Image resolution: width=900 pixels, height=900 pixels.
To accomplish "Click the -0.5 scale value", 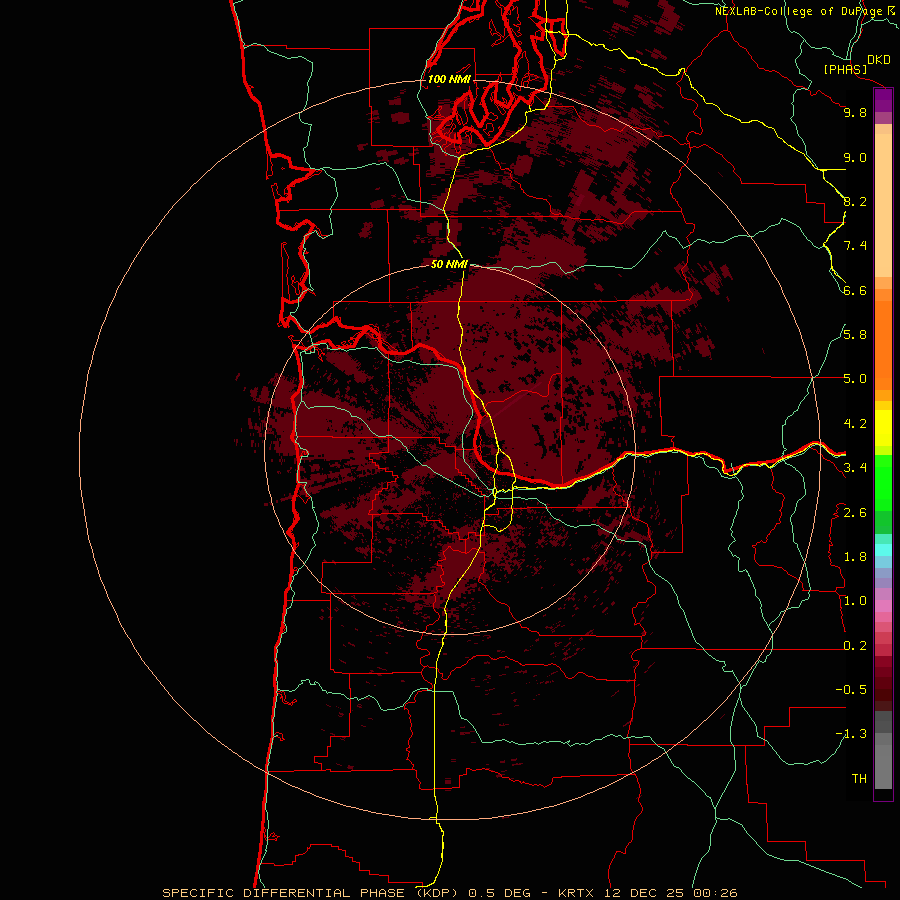I will tap(851, 690).
